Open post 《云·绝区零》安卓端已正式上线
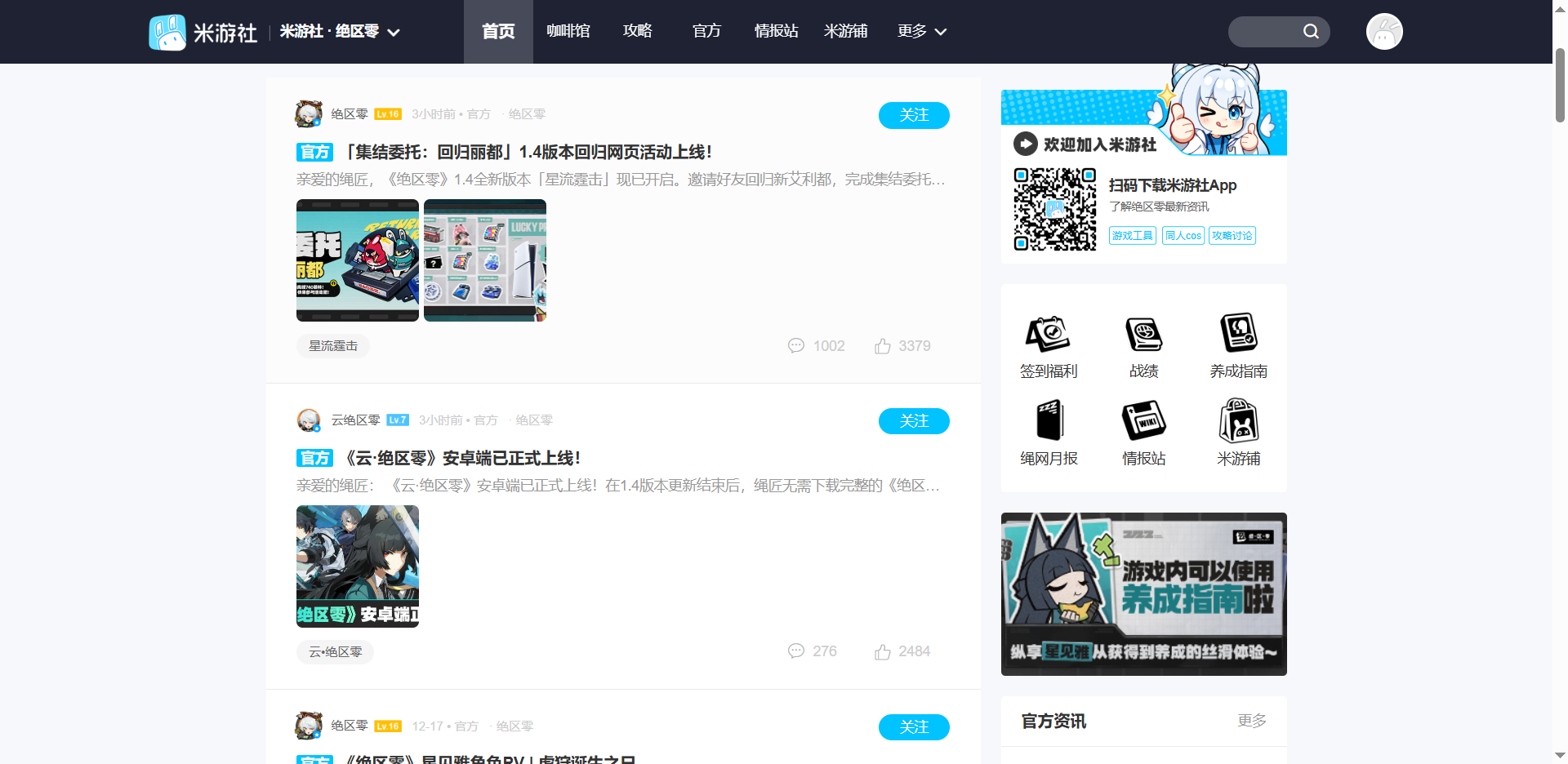Viewport: 1568px width, 764px height. [462, 459]
